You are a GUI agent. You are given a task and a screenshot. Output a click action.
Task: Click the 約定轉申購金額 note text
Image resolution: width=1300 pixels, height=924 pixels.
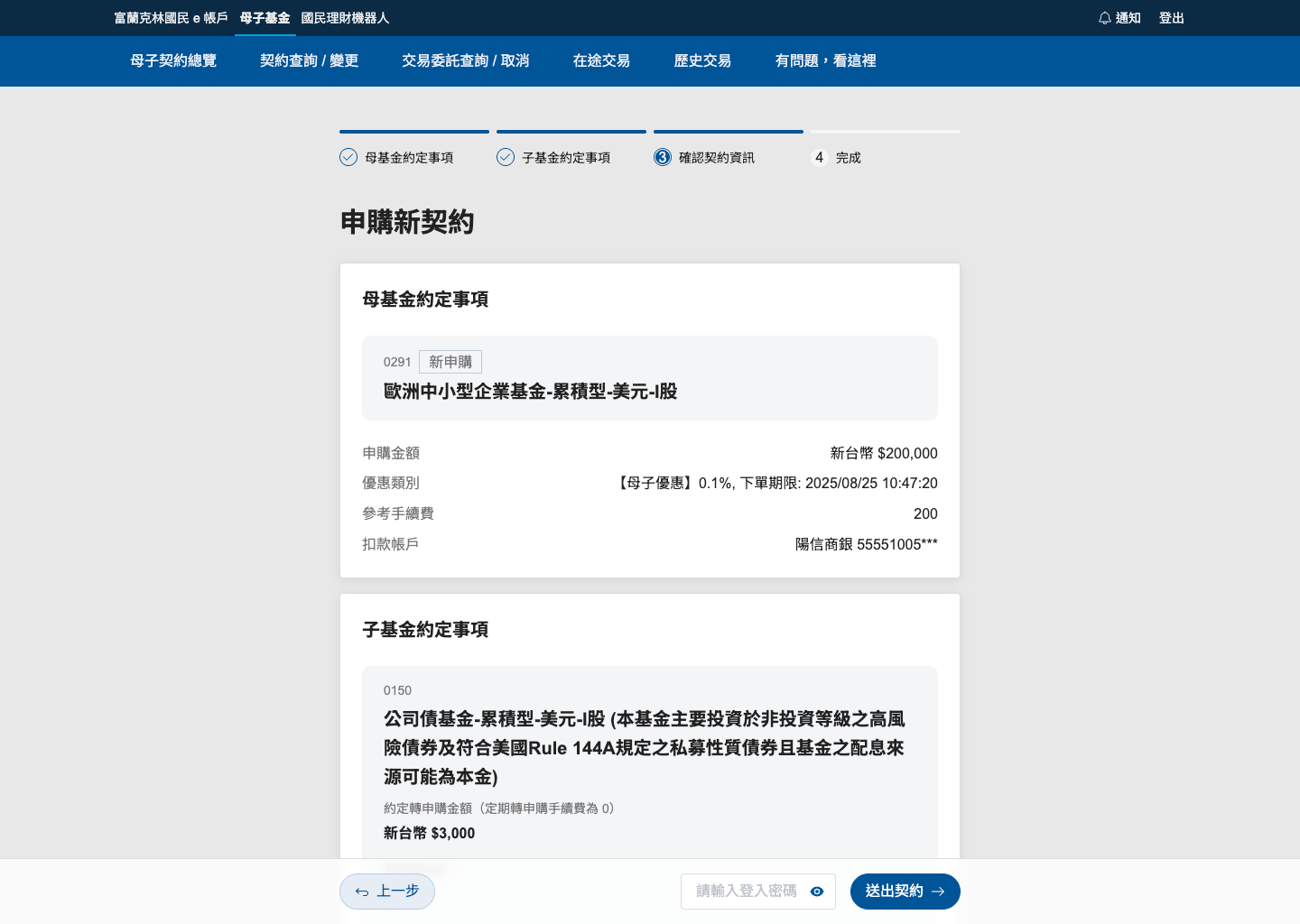(499, 808)
